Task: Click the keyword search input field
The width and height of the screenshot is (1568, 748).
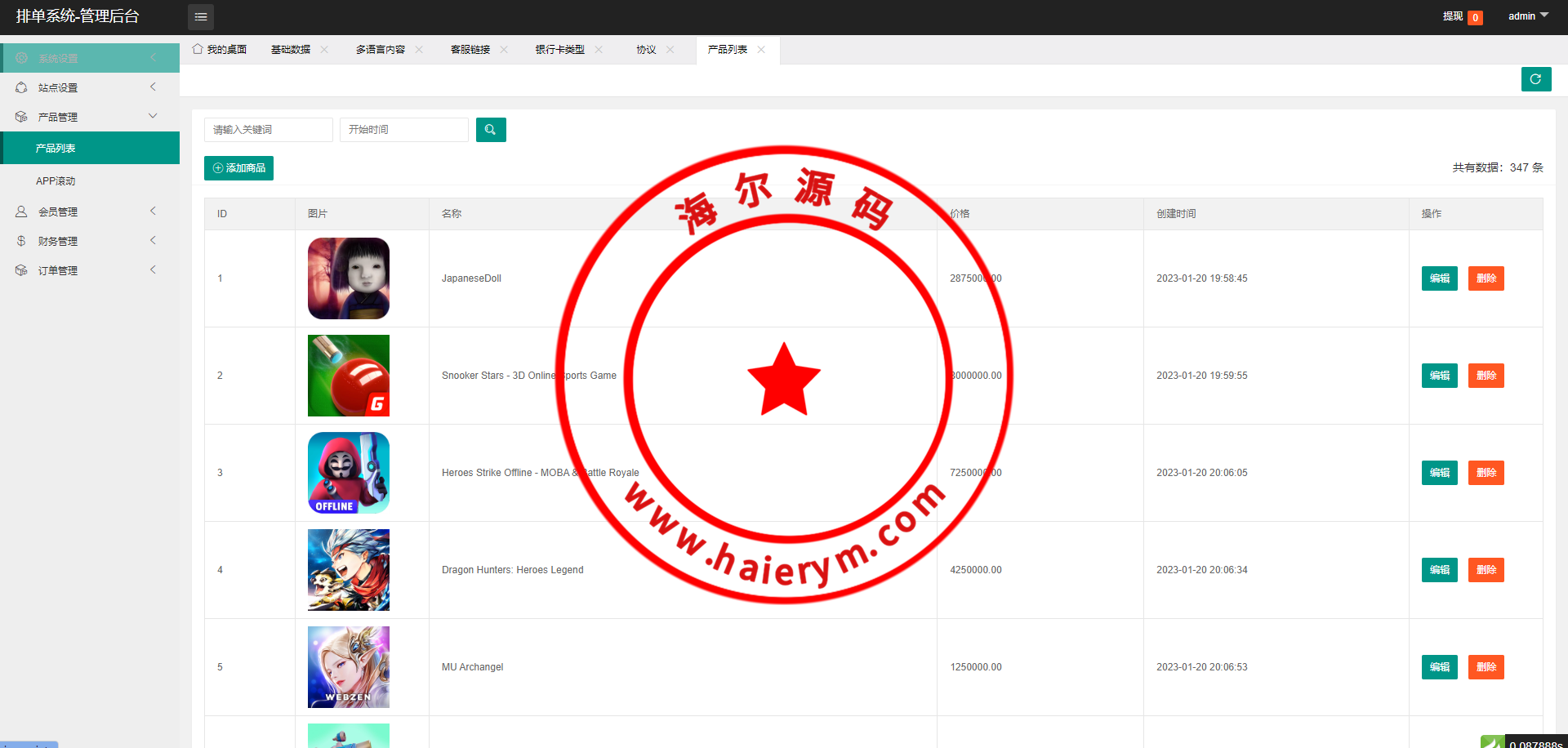Action: [268, 130]
